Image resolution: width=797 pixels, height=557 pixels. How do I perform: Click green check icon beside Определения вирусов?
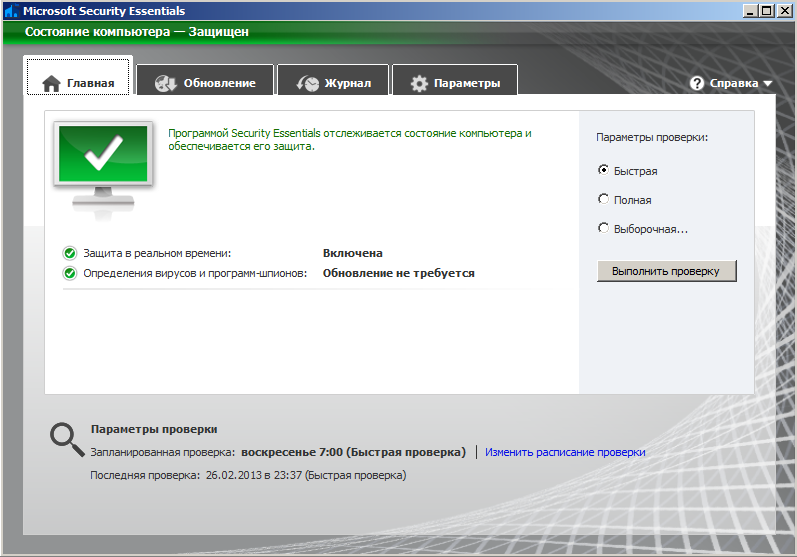pos(70,273)
